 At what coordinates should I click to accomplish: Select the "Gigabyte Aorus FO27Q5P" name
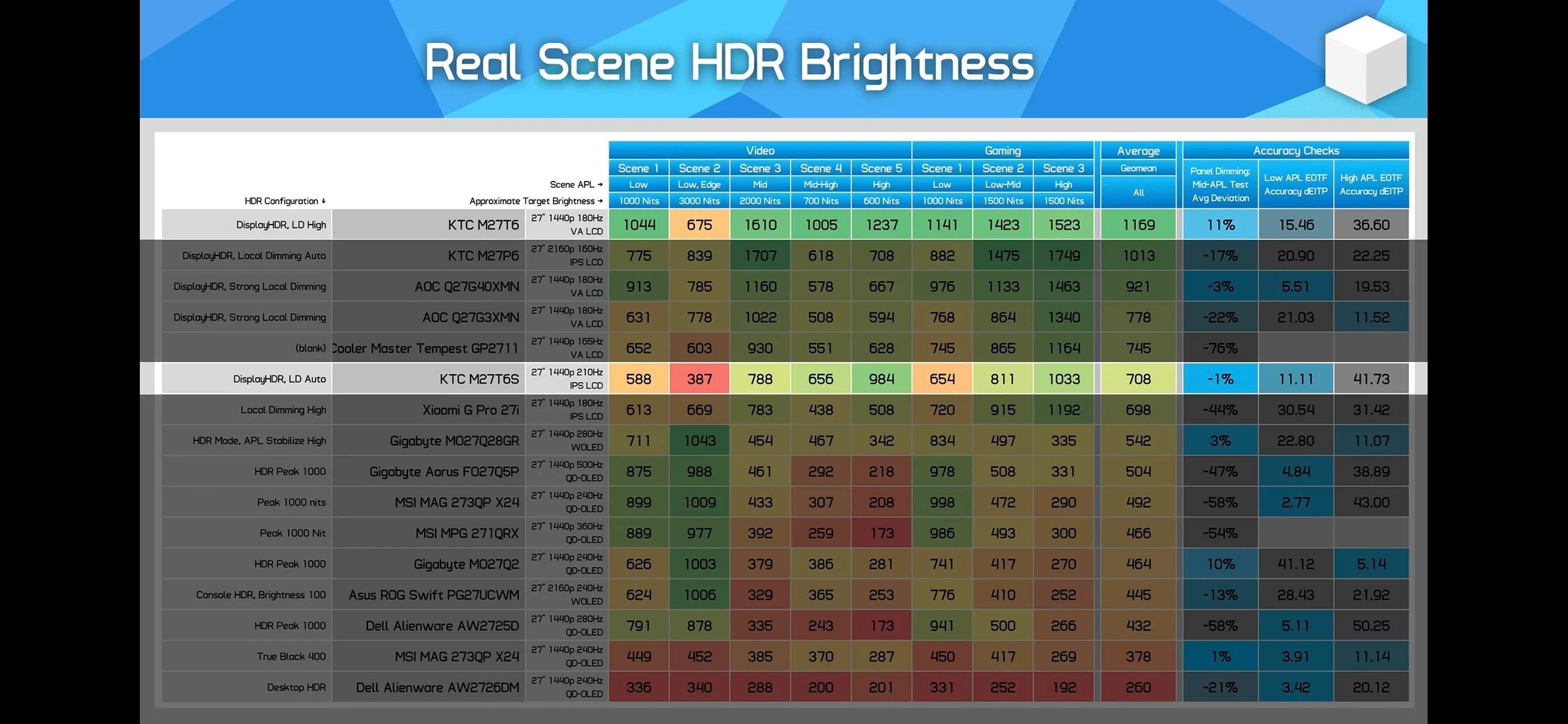(x=444, y=471)
